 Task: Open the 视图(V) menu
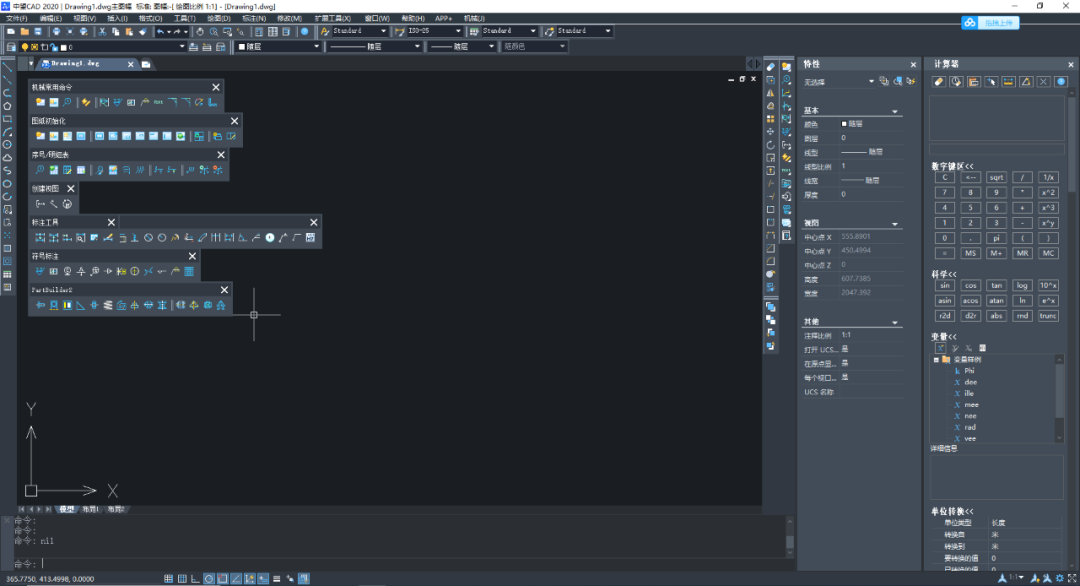point(84,19)
